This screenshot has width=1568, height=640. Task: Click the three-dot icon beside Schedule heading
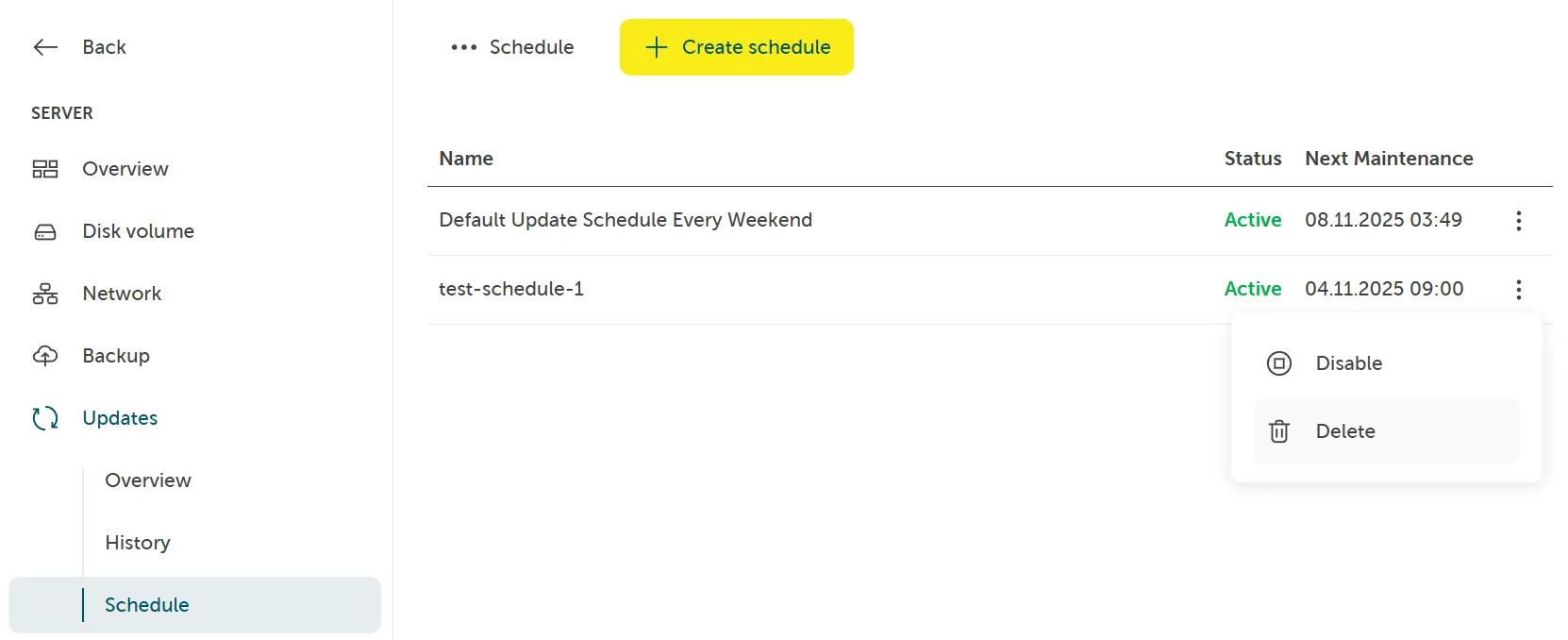(463, 46)
